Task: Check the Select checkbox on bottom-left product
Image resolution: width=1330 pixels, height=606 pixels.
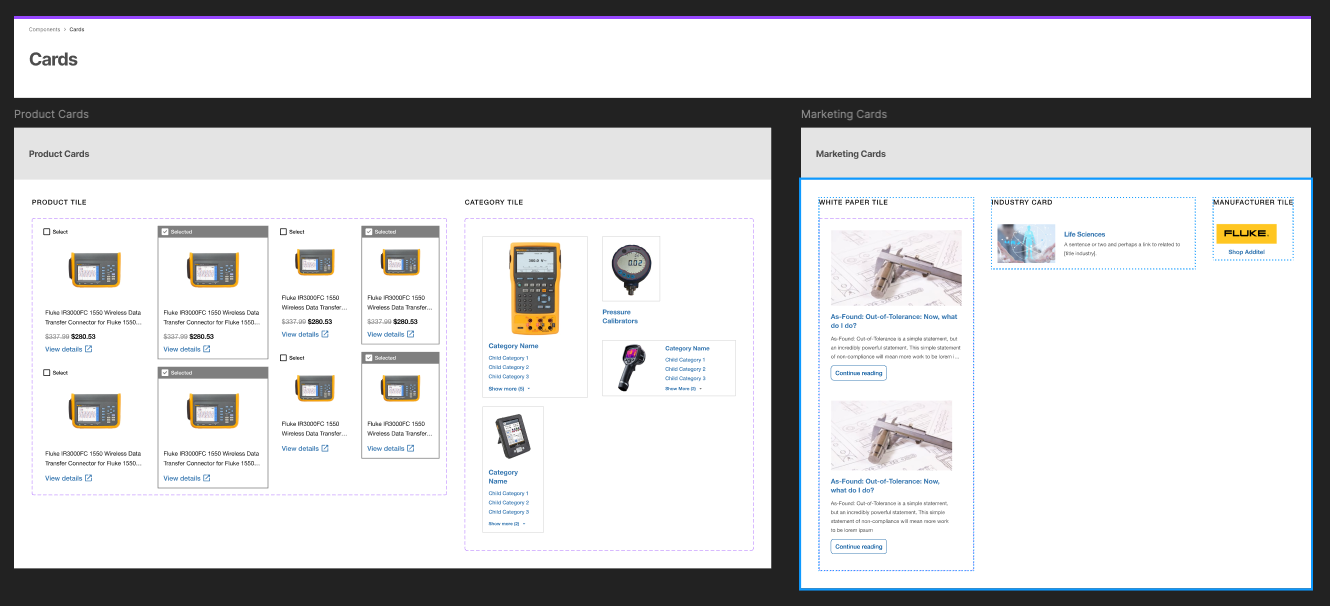Action: point(45,371)
